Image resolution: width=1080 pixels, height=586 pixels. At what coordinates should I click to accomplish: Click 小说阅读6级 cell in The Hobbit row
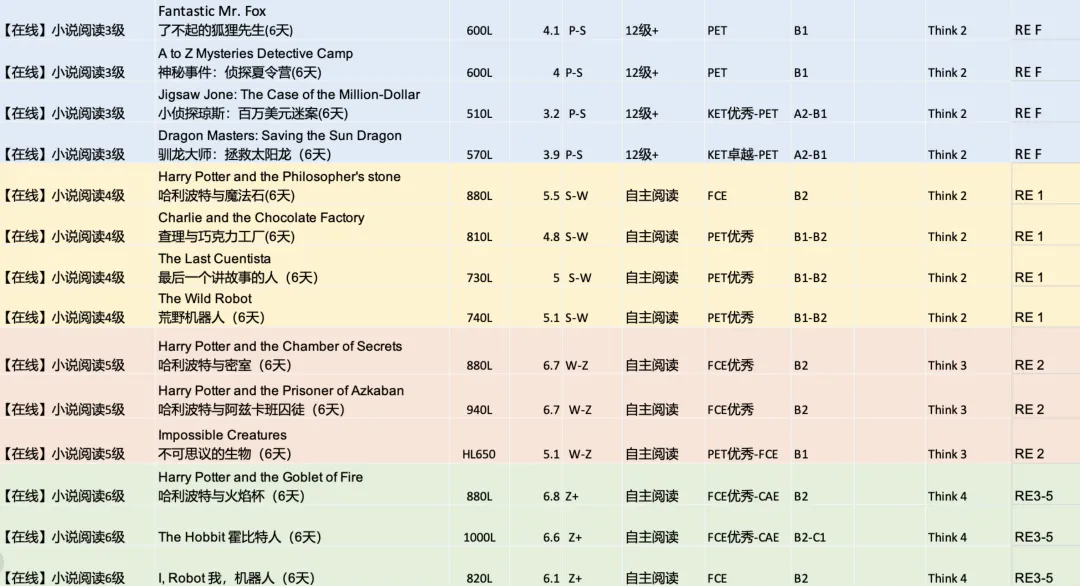(63, 537)
